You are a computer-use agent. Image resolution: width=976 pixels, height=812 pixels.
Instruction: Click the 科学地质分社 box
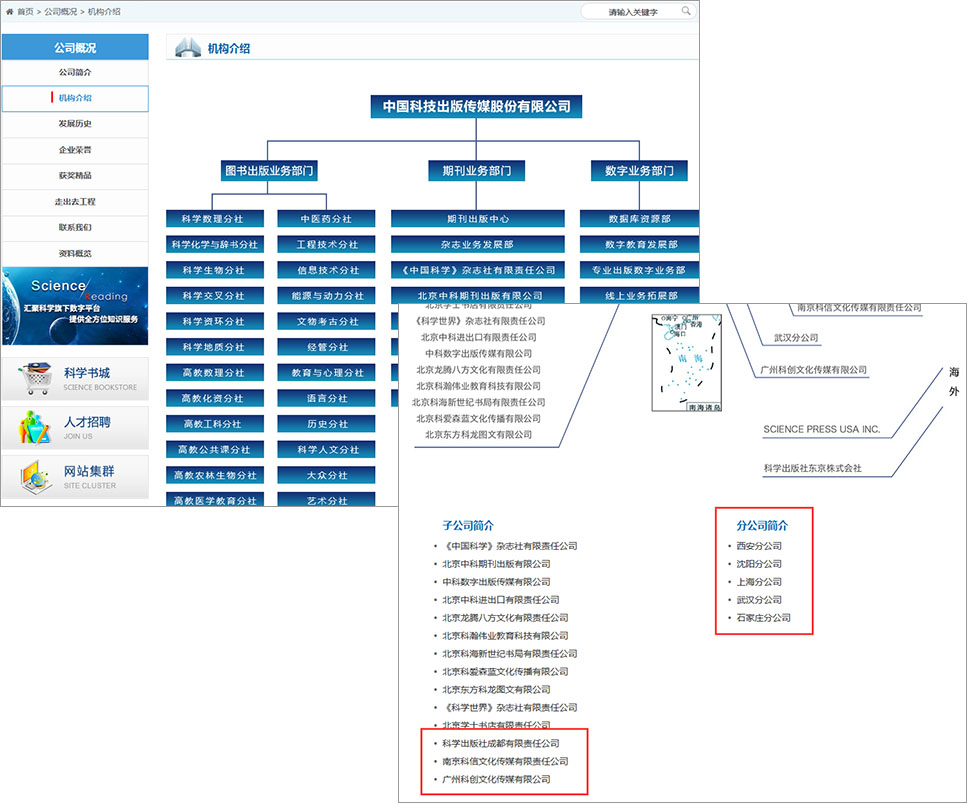[215, 347]
